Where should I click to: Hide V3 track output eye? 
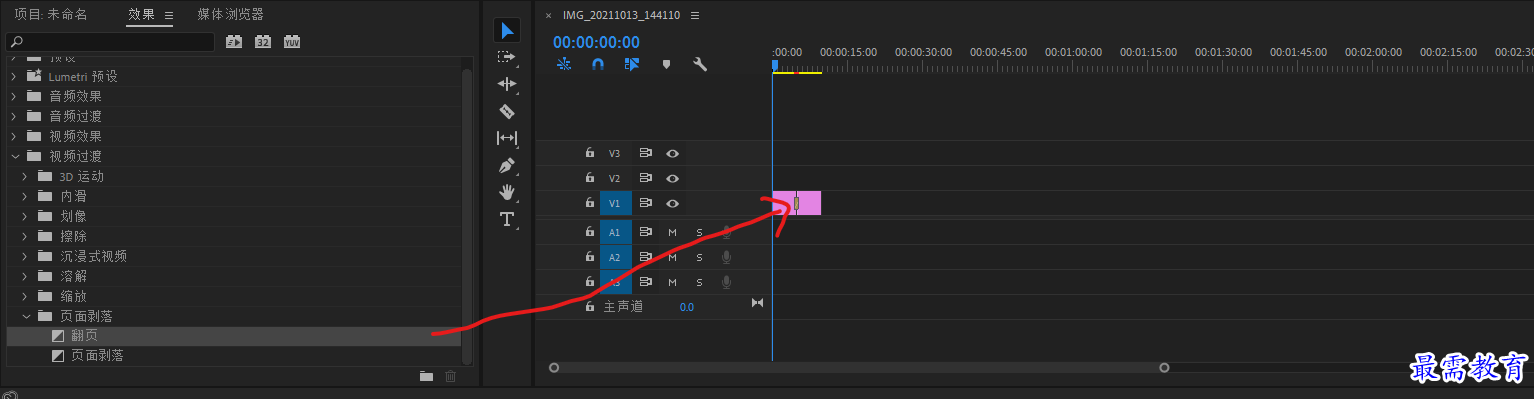click(673, 153)
